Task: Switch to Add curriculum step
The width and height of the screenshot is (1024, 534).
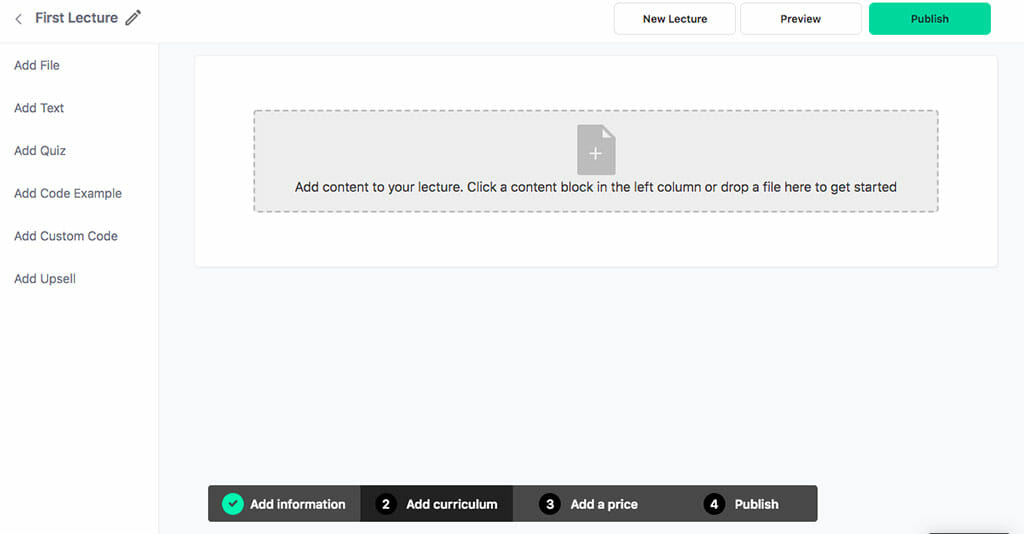Action: click(x=436, y=503)
